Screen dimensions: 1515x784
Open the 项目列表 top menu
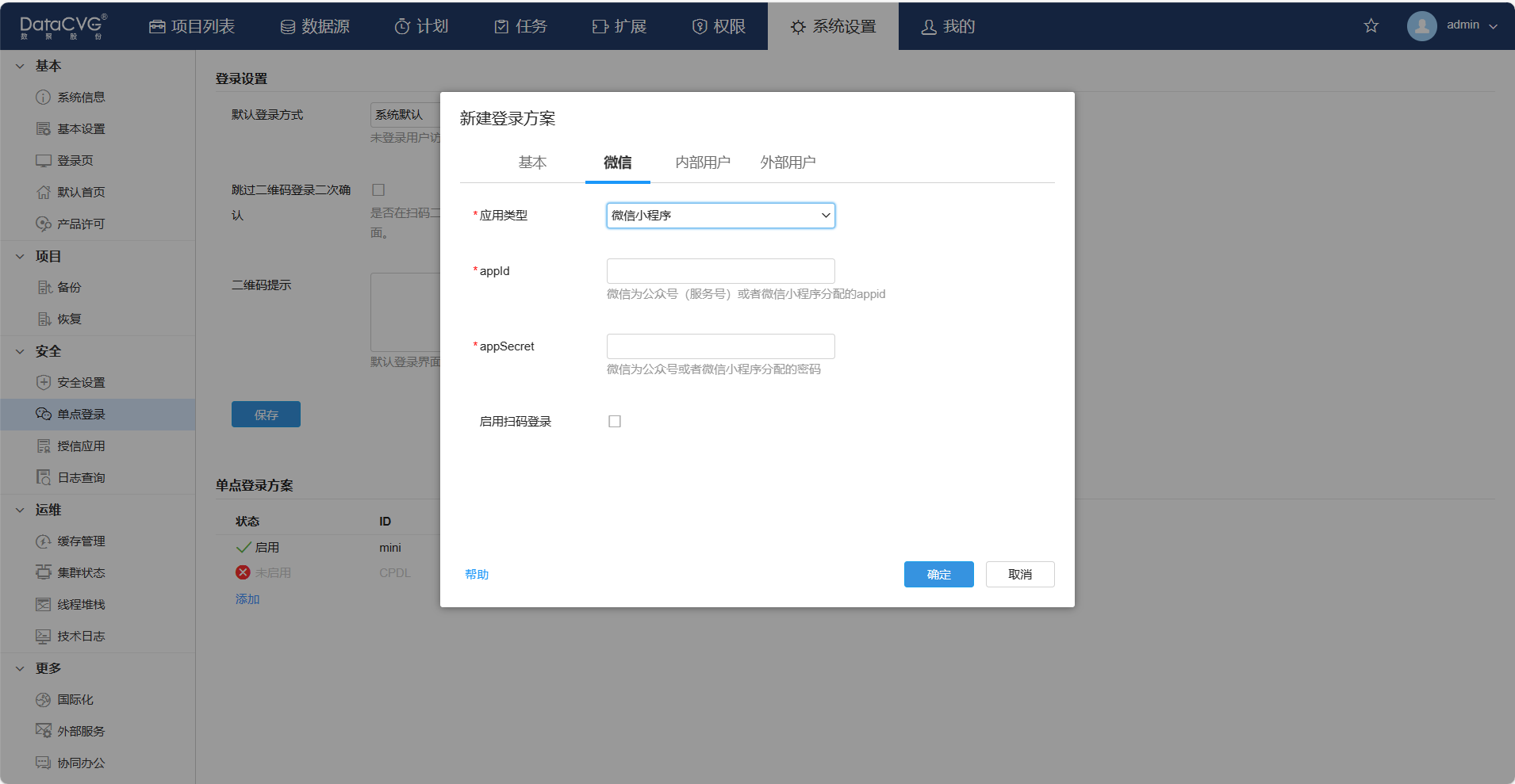pyautogui.click(x=192, y=26)
